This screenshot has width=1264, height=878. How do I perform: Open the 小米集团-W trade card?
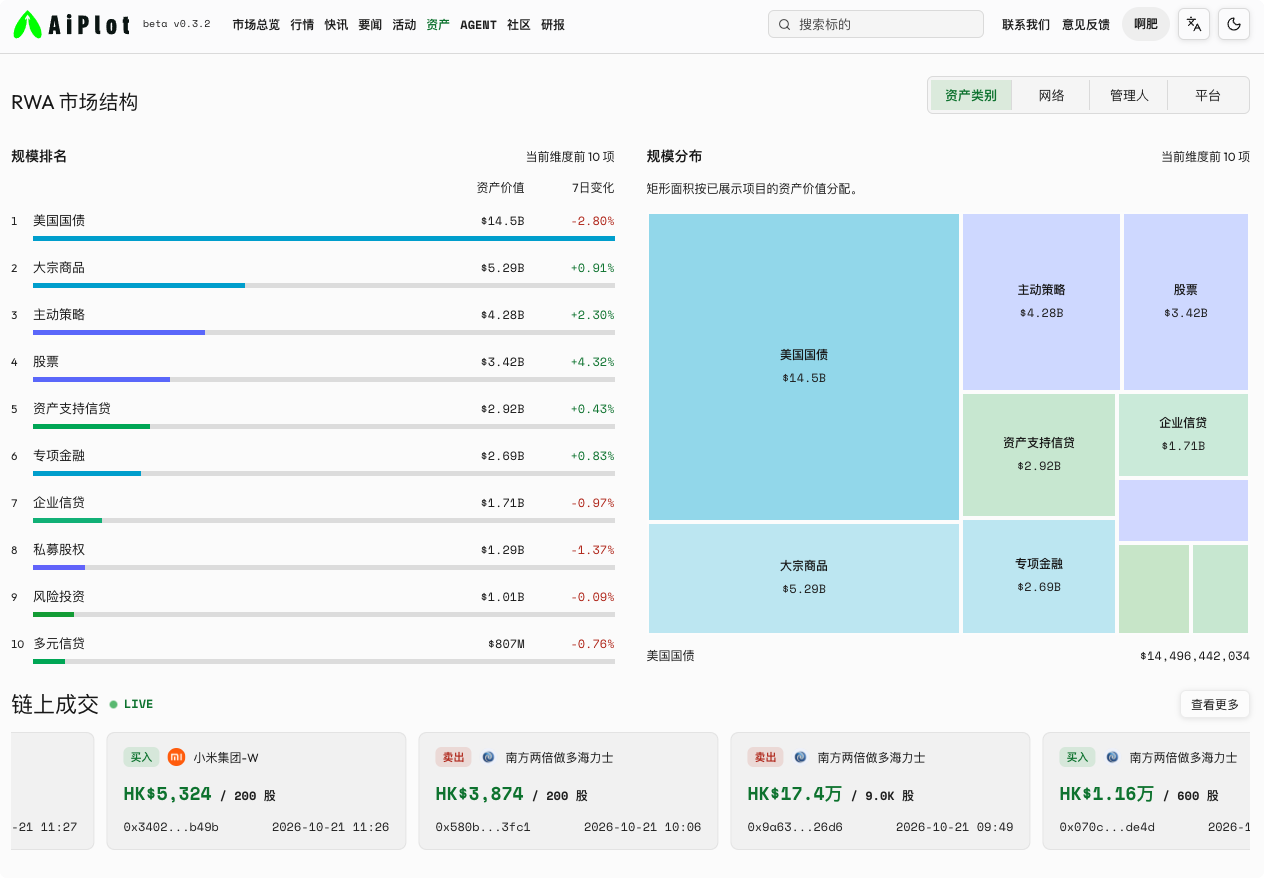[256, 791]
